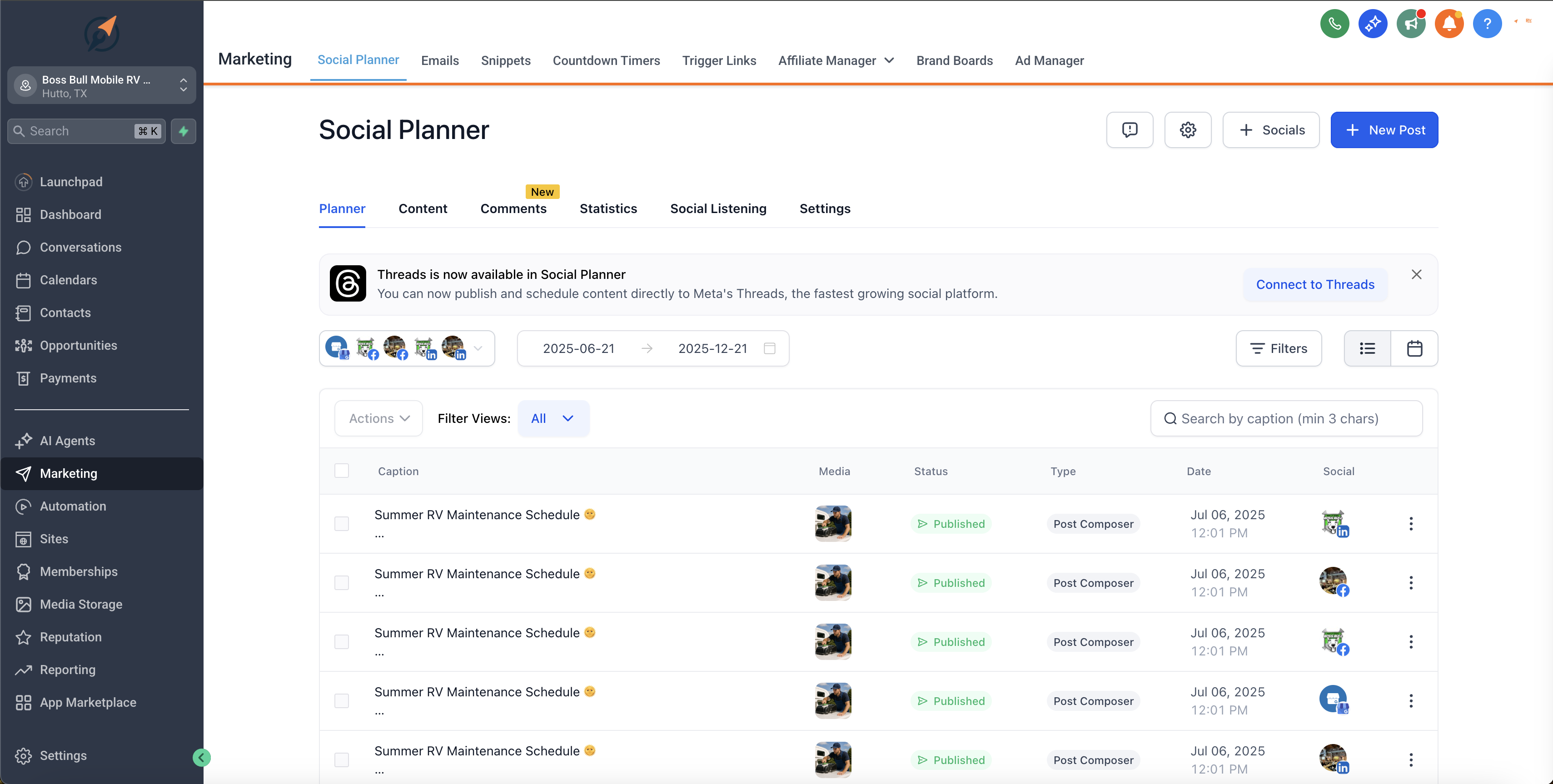Check the last Summer RV Maintenance post row

[342, 760]
